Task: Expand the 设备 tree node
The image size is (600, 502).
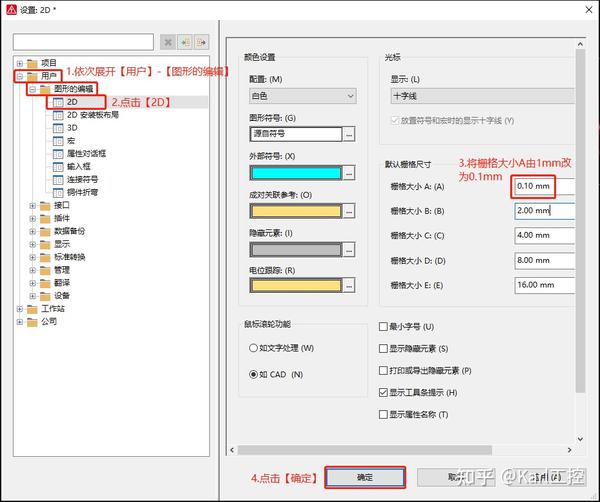Action: tap(33, 296)
